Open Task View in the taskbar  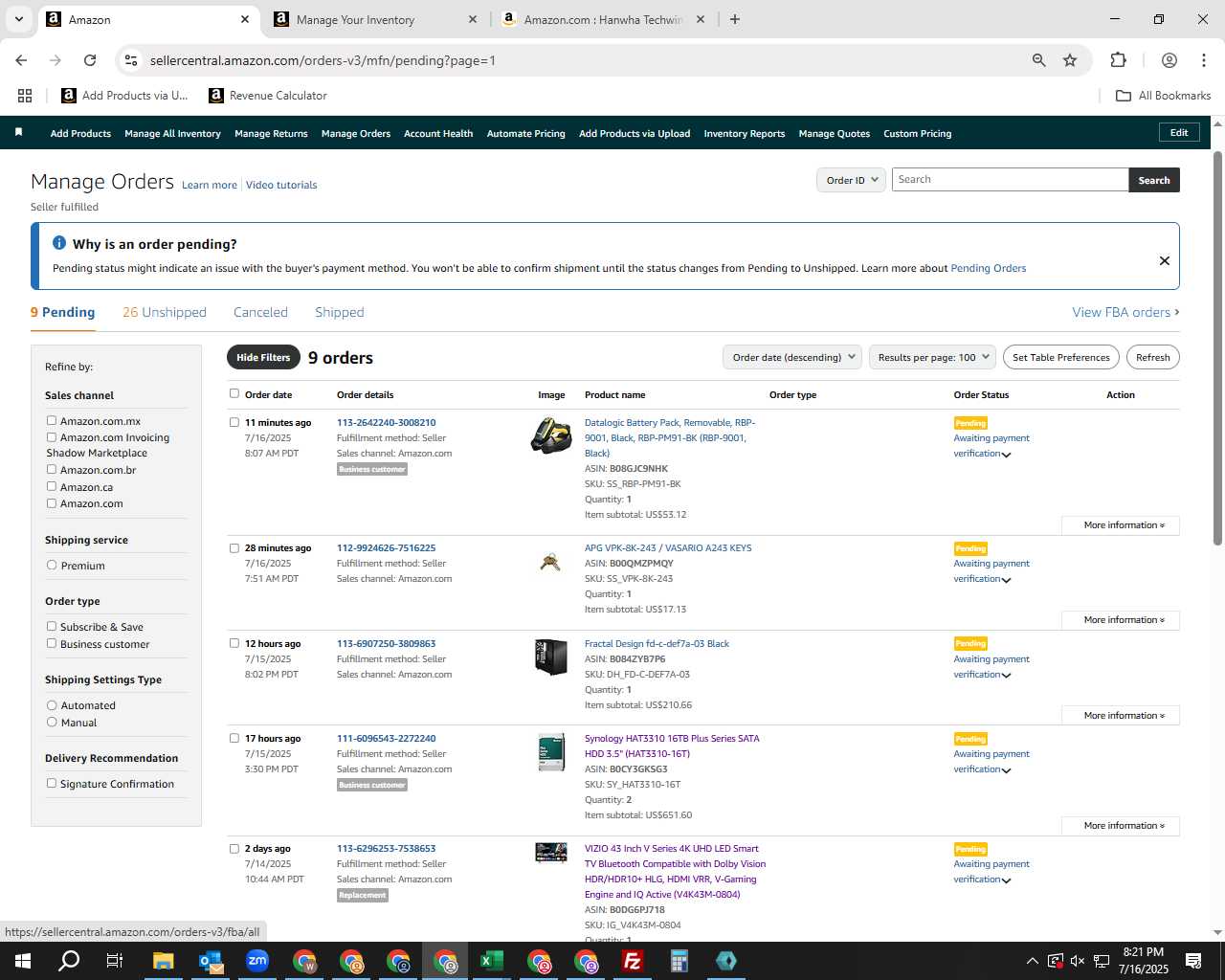[x=115, y=961]
